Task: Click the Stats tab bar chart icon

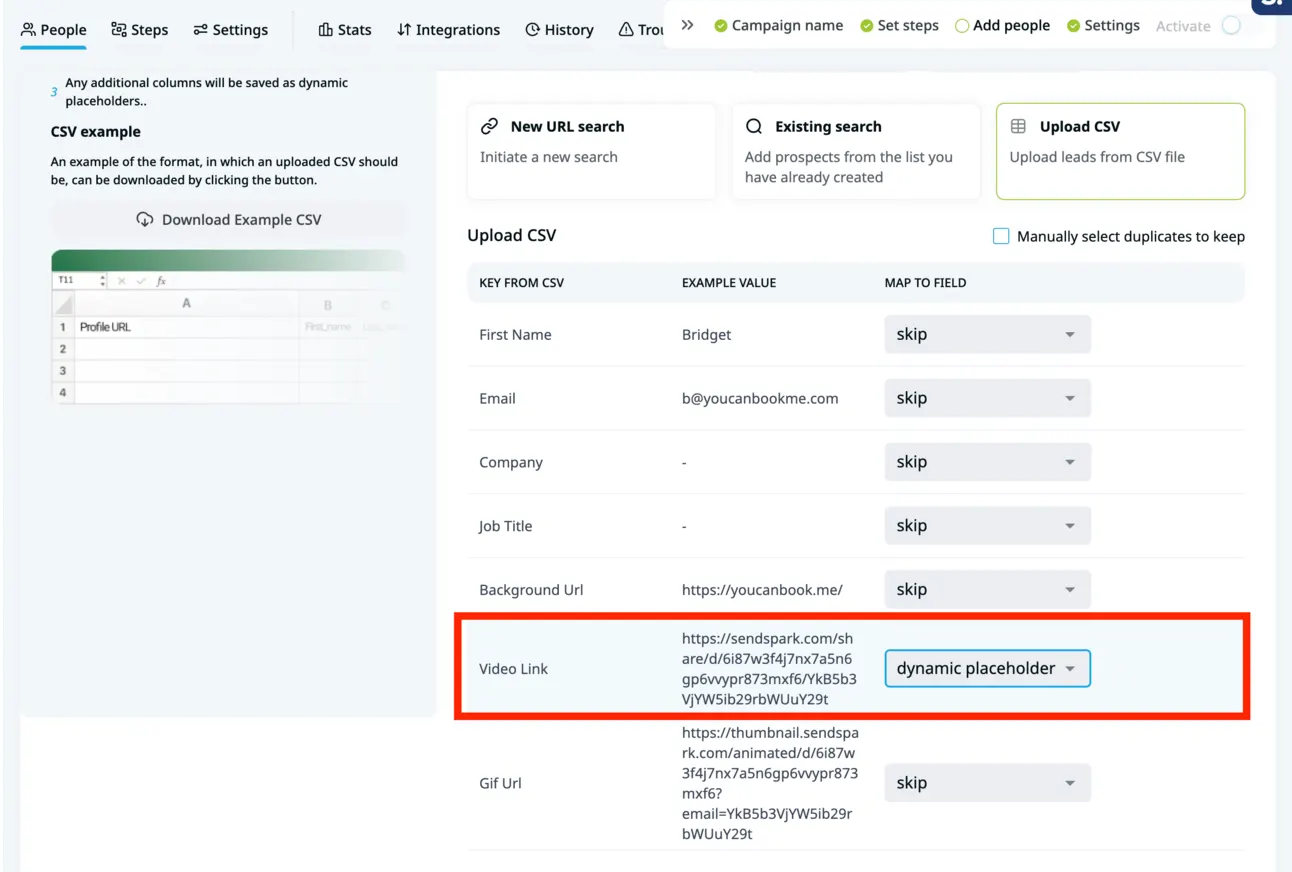Action: (x=325, y=30)
